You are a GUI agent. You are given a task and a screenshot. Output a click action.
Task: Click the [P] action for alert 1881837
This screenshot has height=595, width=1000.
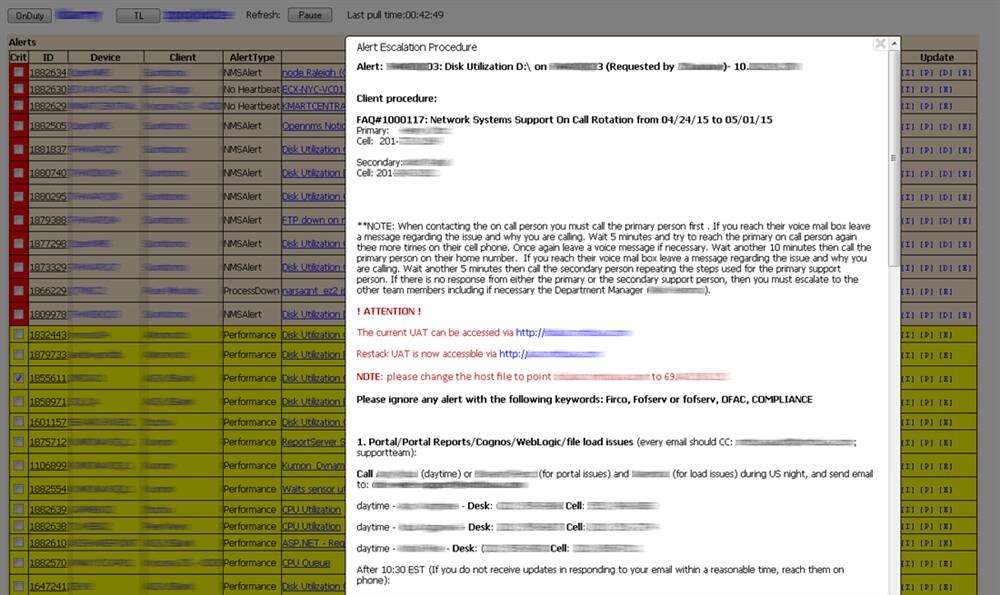point(927,150)
